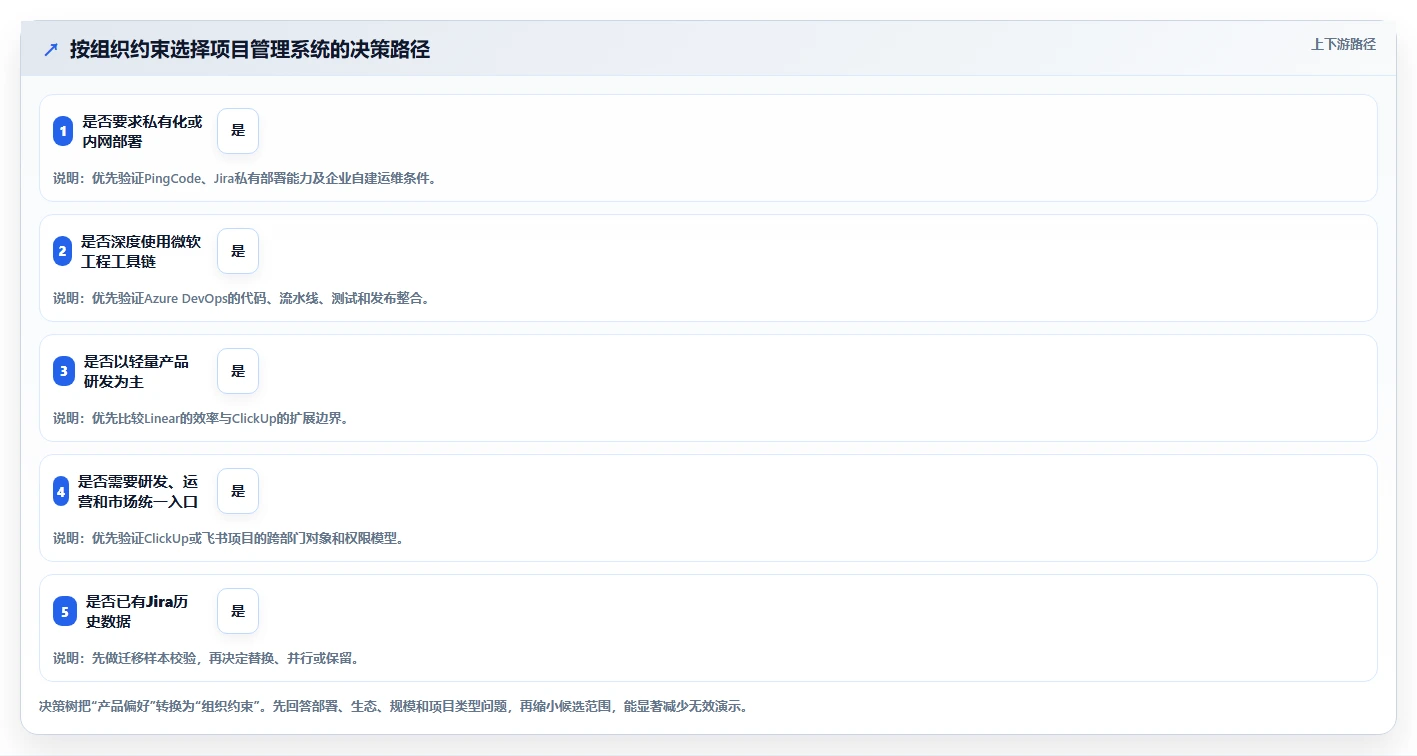Click the note comparing Linear and ClickUp
This screenshot has width=1417, height=756.
coord(201,418)
